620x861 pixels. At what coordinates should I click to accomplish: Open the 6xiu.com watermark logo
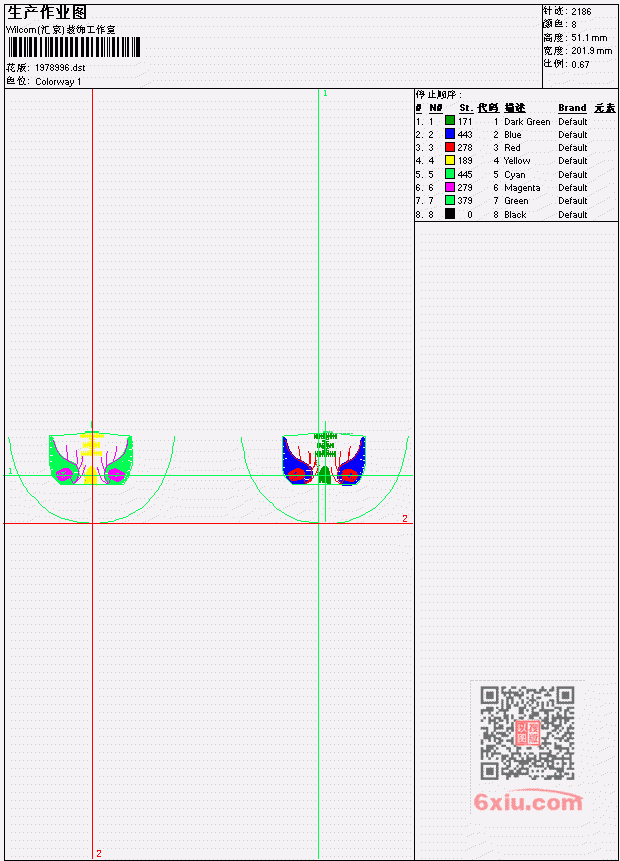(x=528, y=801)
